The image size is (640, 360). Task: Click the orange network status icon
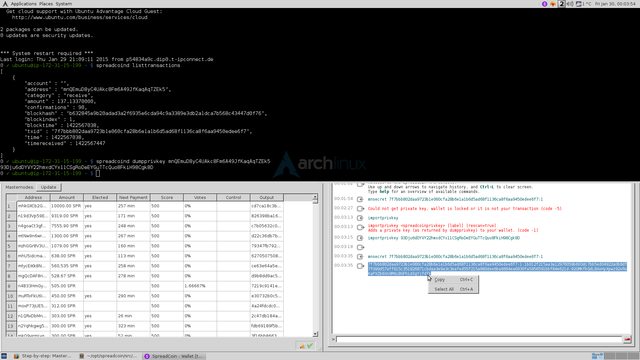pos(302,346)
